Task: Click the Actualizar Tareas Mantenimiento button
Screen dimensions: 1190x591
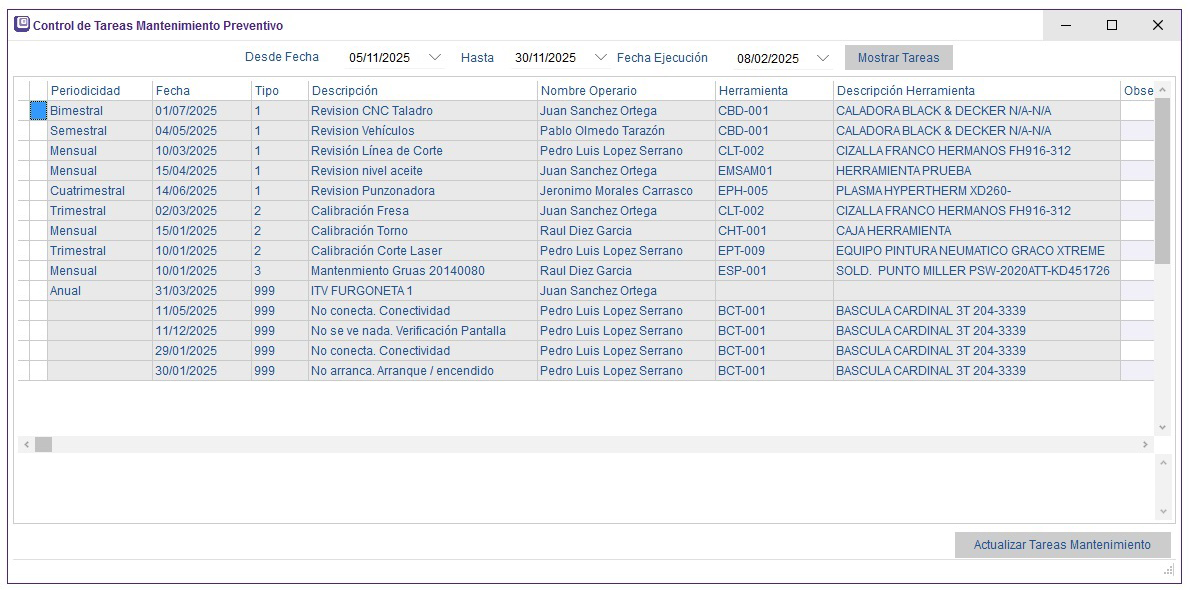Action: (x=1062, y=545)
